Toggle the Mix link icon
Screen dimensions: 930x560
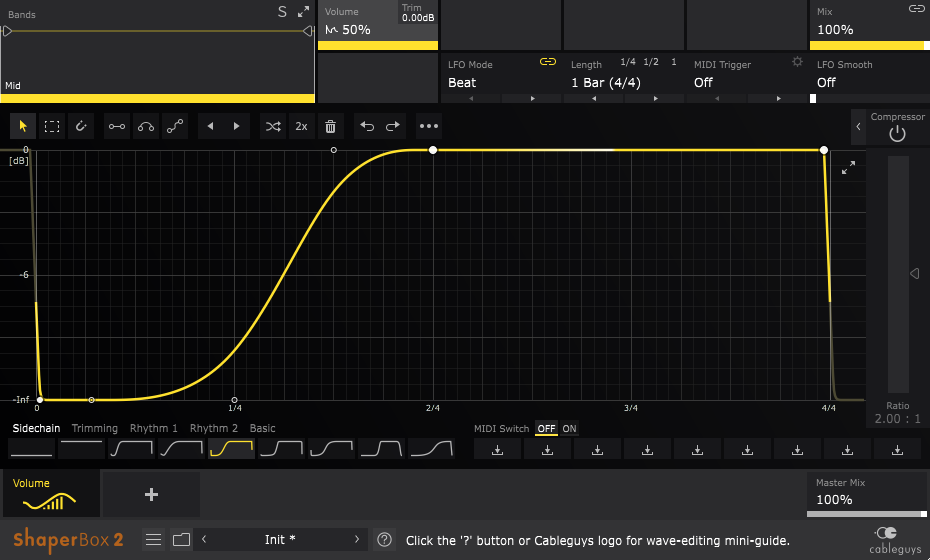(x=916, y=8)
